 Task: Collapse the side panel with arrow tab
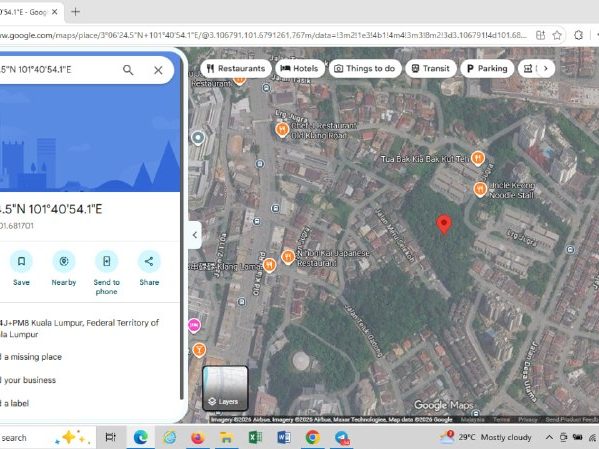pyautogui.click(x=195, y=235)
